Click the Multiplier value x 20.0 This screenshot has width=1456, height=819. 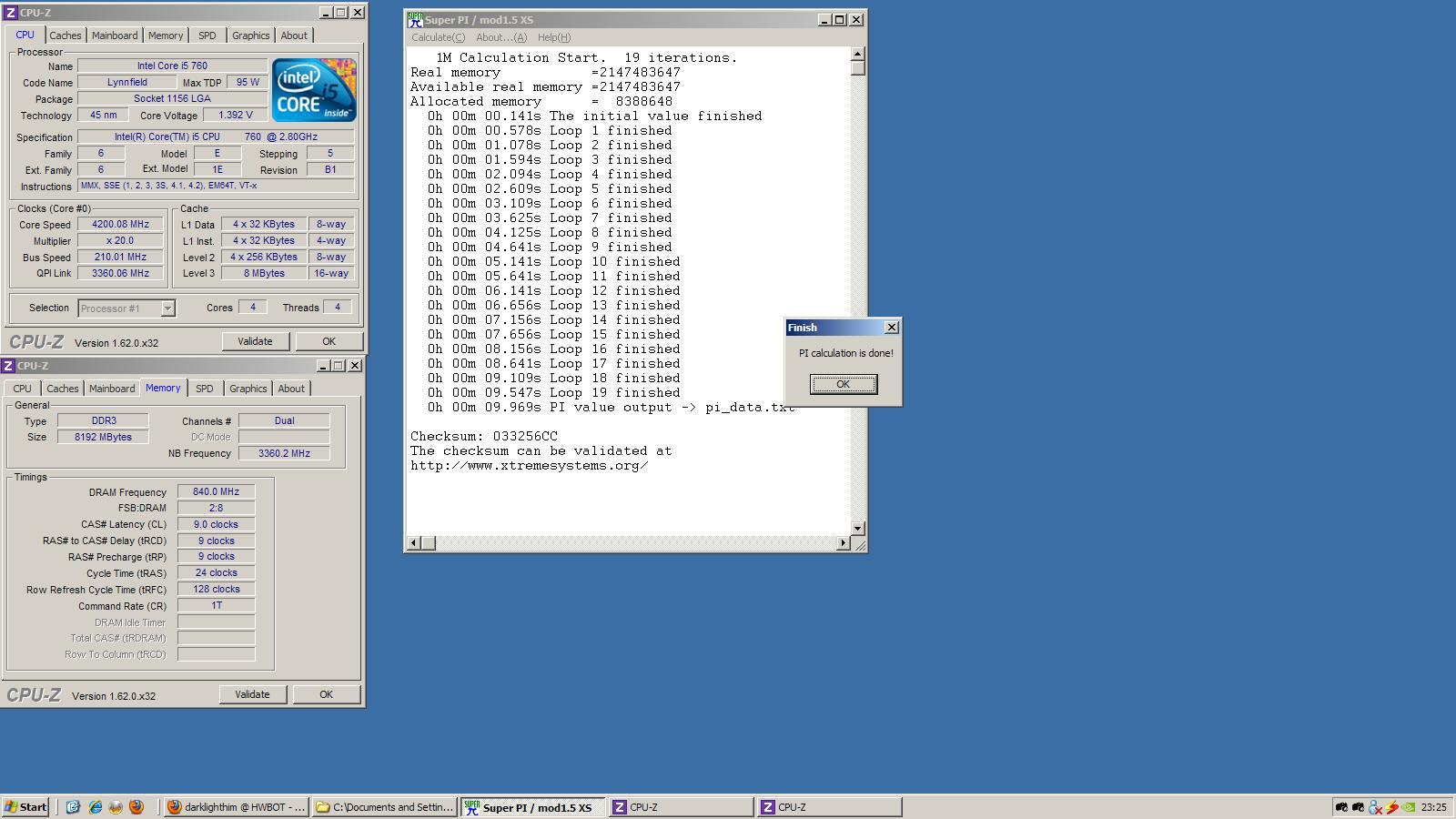[120, 241]
